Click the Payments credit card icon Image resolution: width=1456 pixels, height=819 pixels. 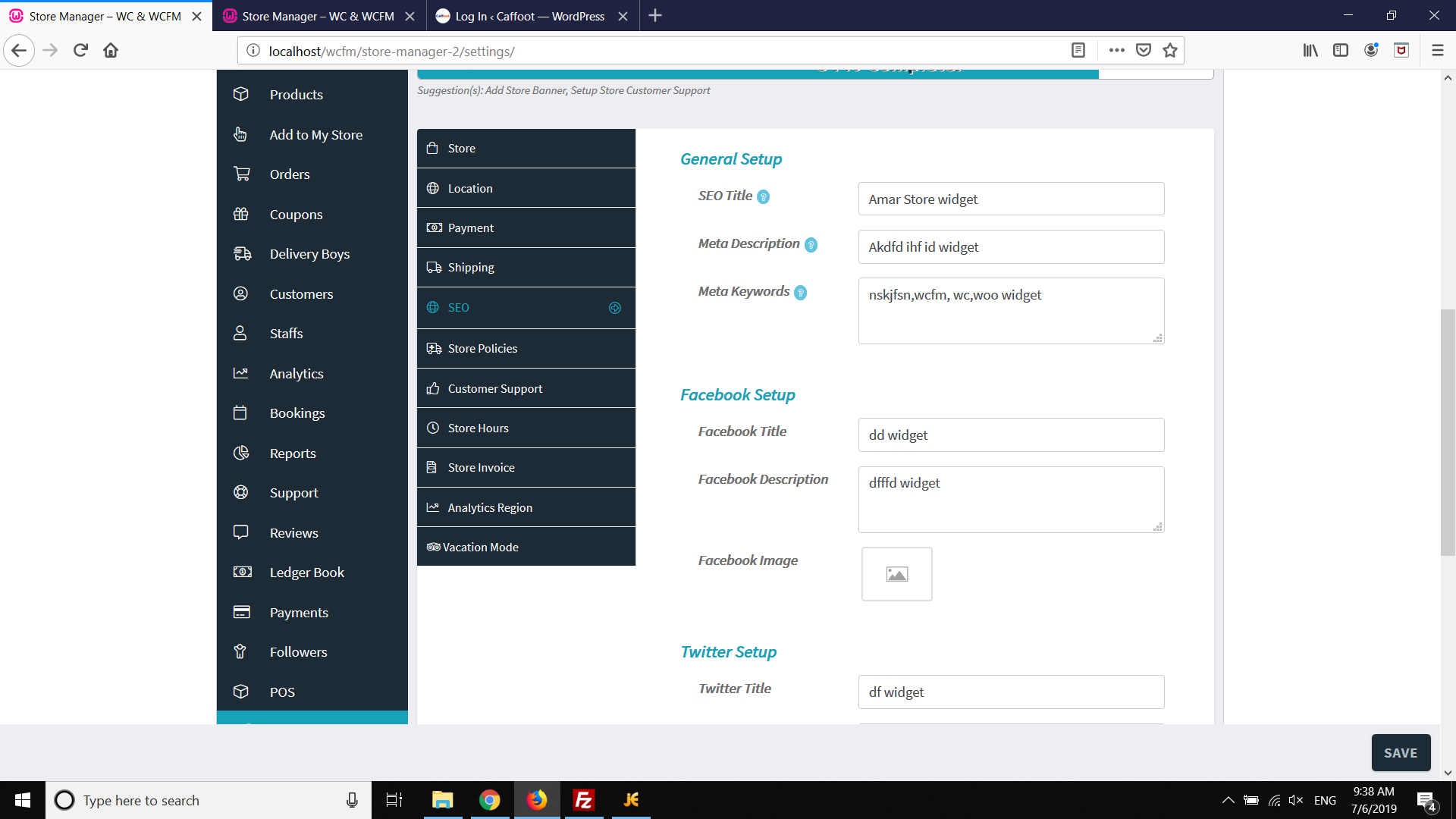(x=241, y=612)
